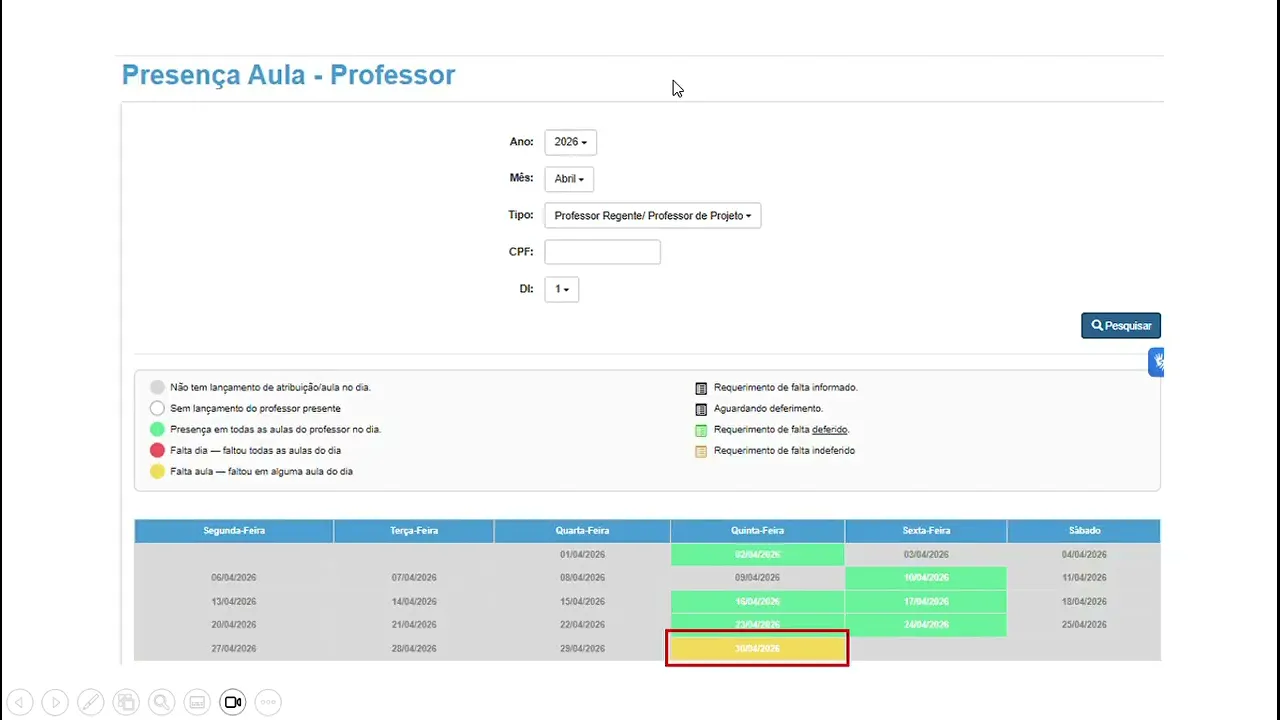Click the 'deferido' underlined link in legend

click(x=830, y=430)
